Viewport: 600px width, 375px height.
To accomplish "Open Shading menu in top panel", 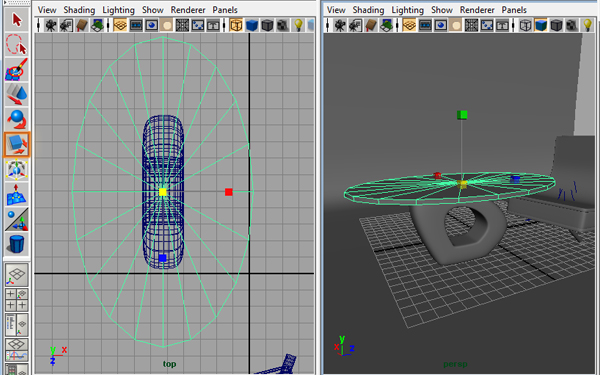I will tap(79, 10).
